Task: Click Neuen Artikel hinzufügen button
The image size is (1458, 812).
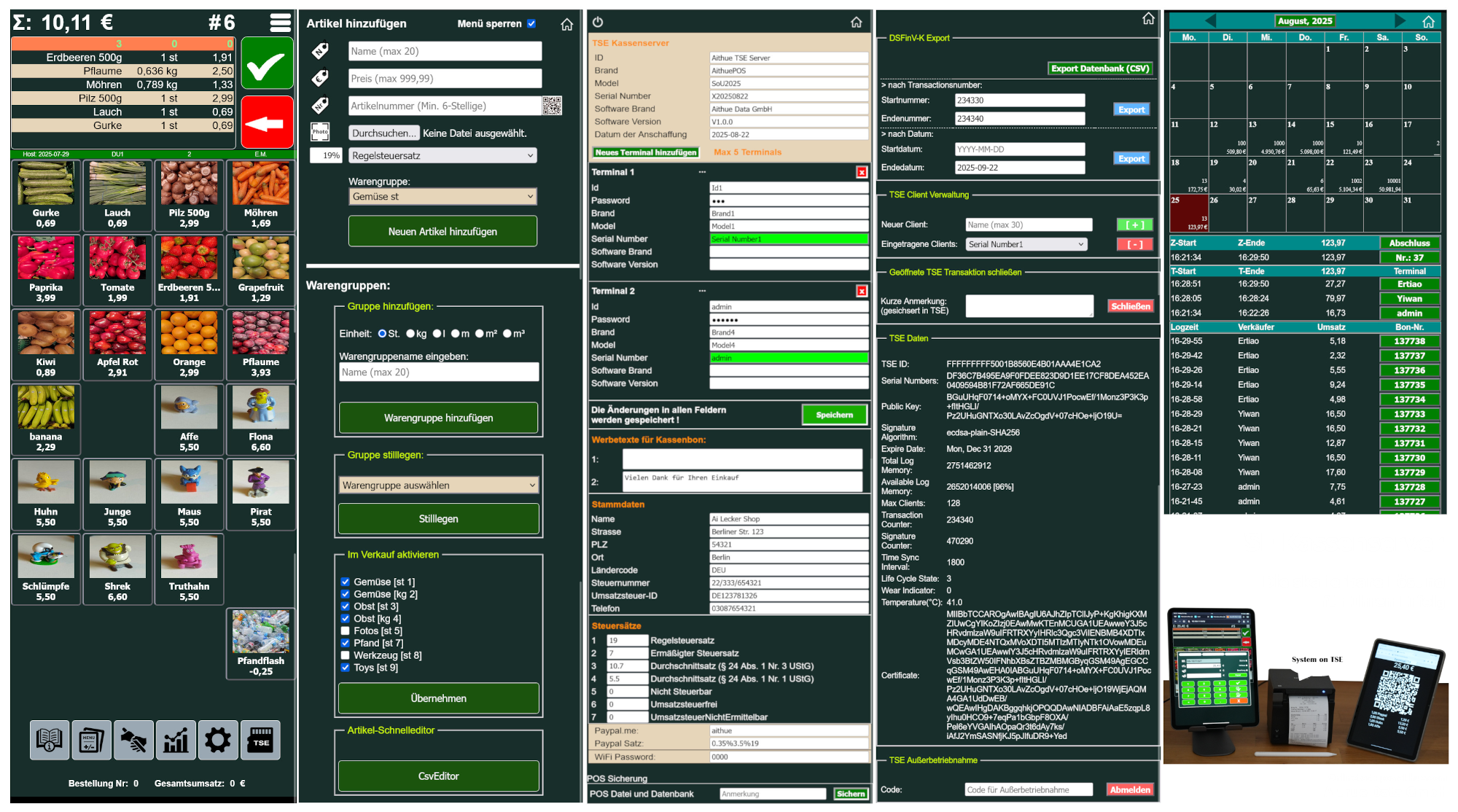Action: pos(443,231)
